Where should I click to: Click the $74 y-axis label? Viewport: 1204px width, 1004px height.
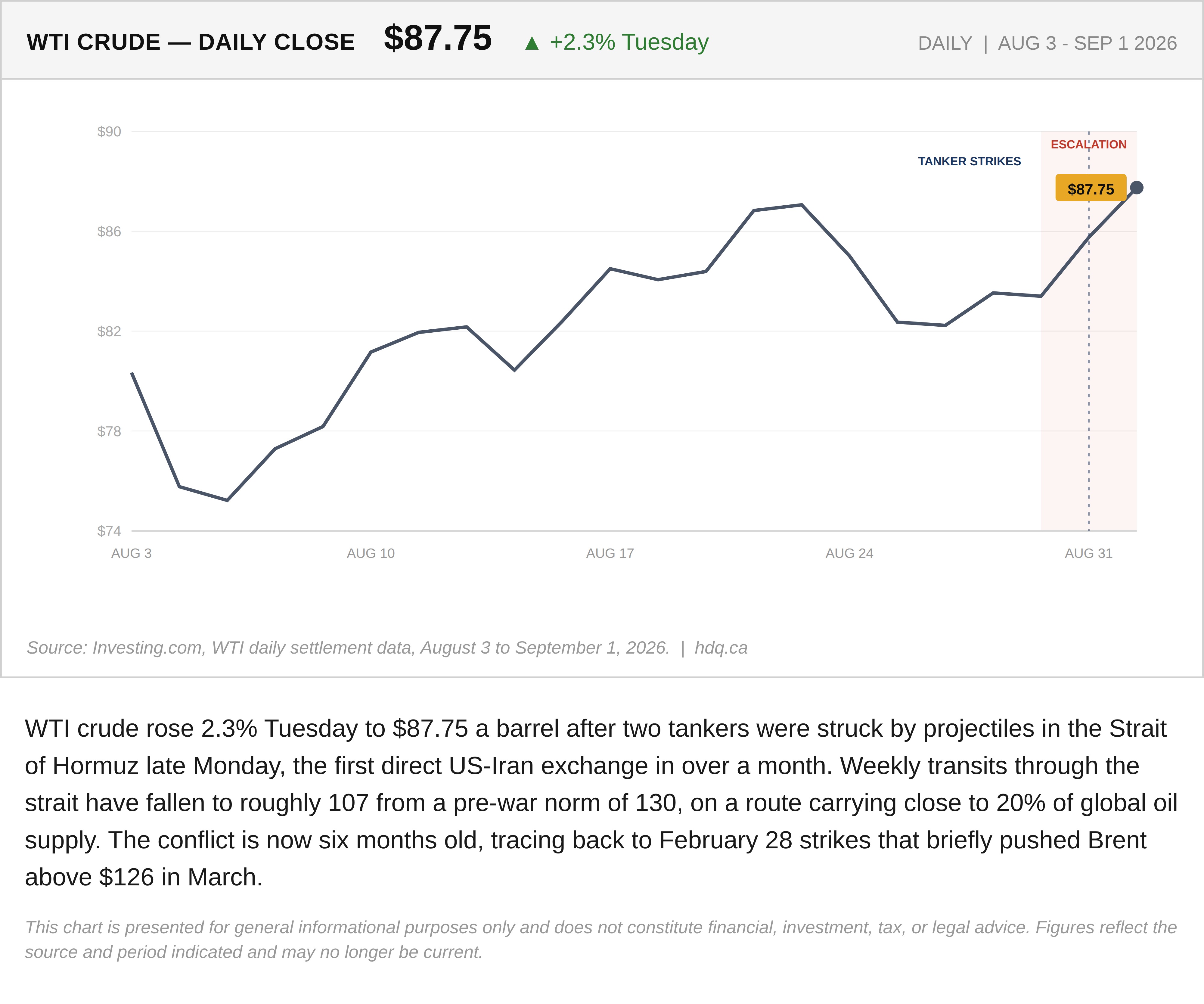(109, 531)
